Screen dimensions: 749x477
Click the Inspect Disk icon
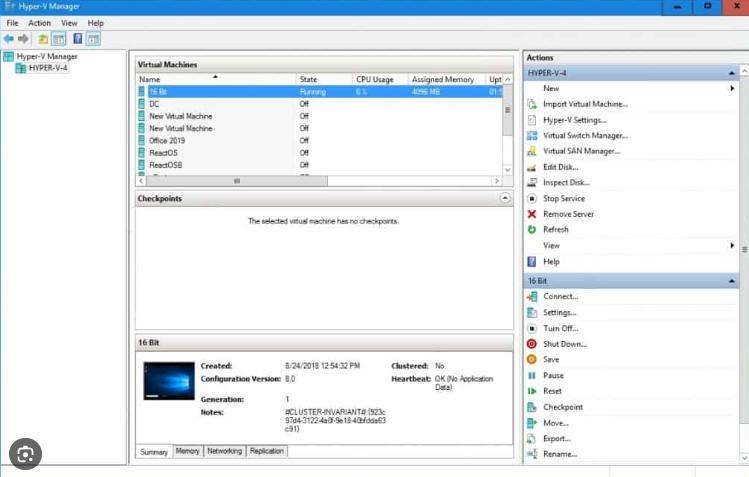coord(532,182)
